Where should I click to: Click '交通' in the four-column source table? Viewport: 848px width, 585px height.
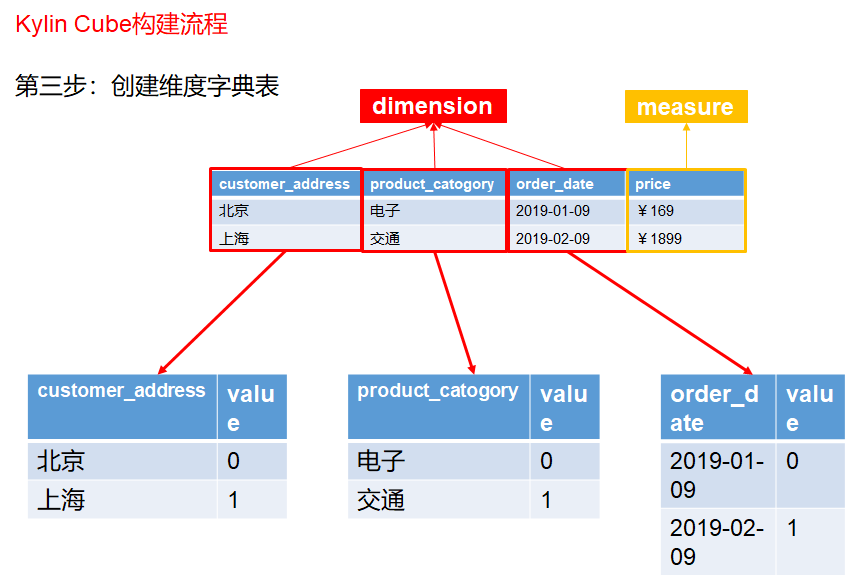click(x=385, y=238)
